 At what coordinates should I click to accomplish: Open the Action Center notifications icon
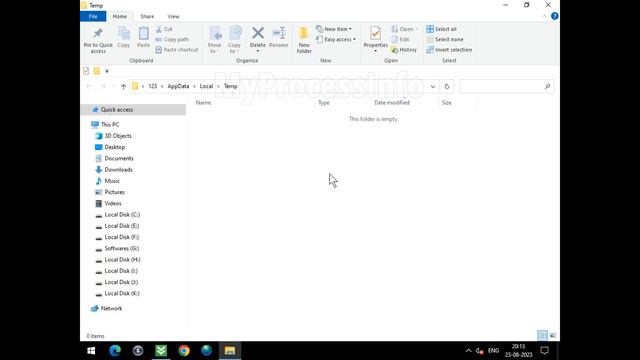click(x=544, y=351)
